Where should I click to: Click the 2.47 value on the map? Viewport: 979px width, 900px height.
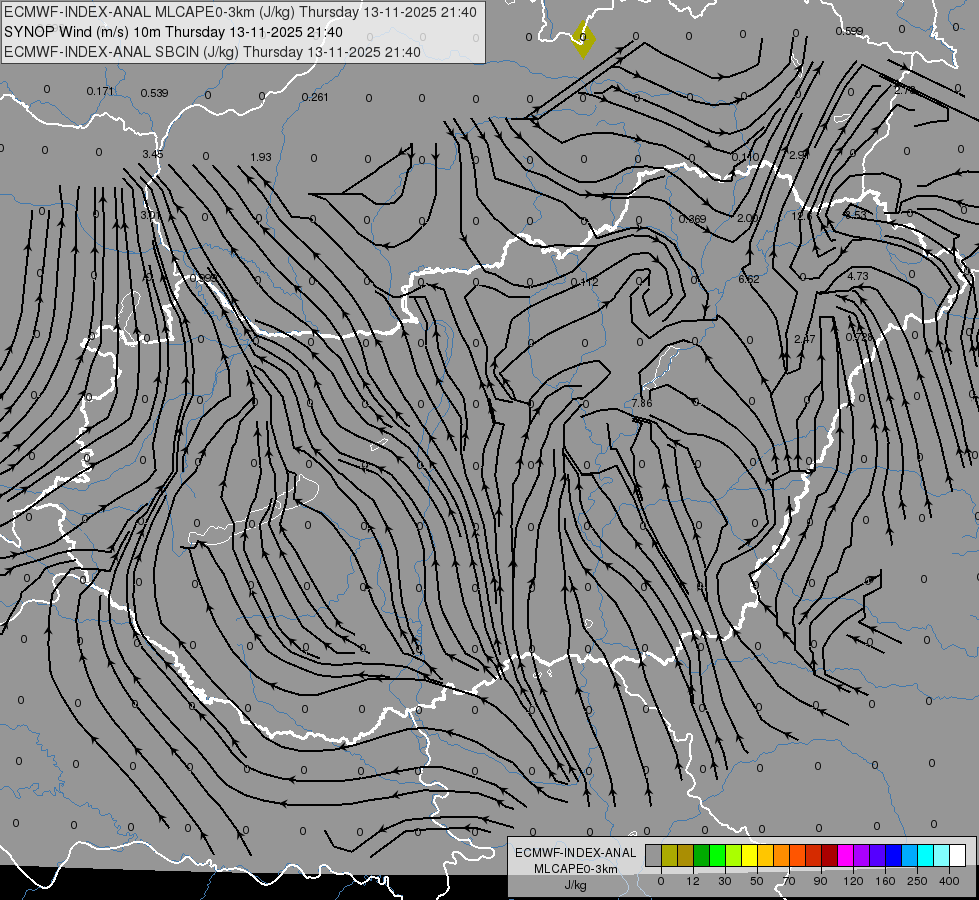805,339
